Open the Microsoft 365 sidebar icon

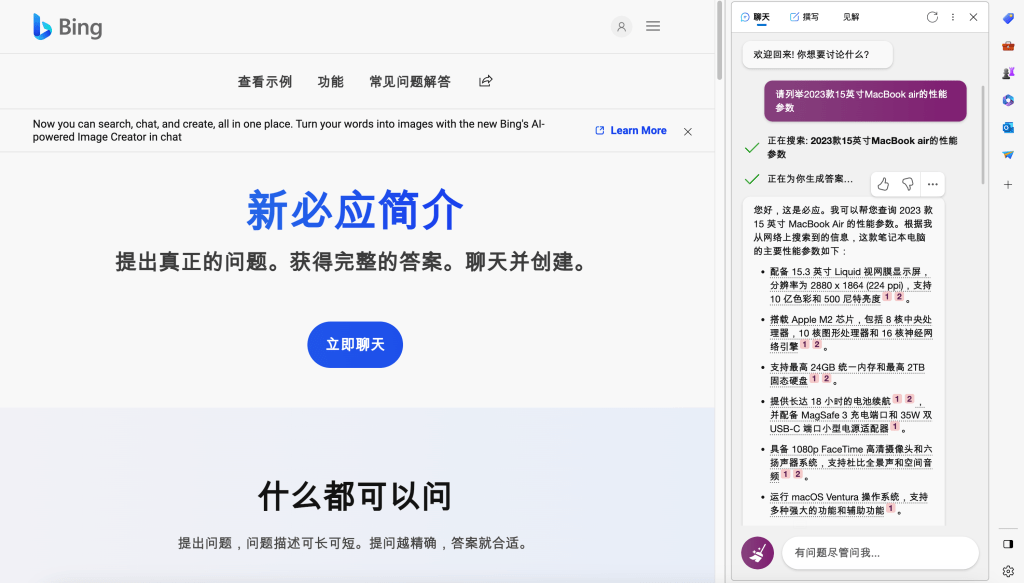click(x=1008, y=100)
